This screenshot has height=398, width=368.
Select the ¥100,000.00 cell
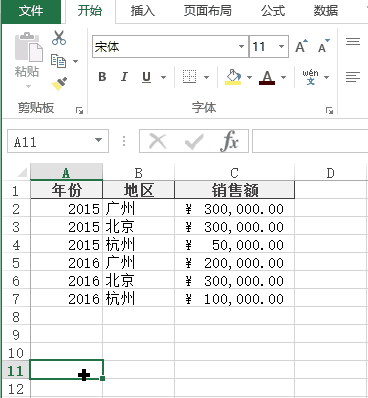[x=234, y=299]
